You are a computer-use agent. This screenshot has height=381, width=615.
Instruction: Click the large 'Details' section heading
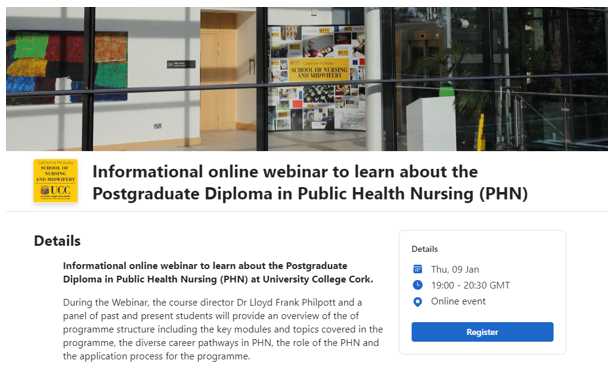(x=57, y=241)
